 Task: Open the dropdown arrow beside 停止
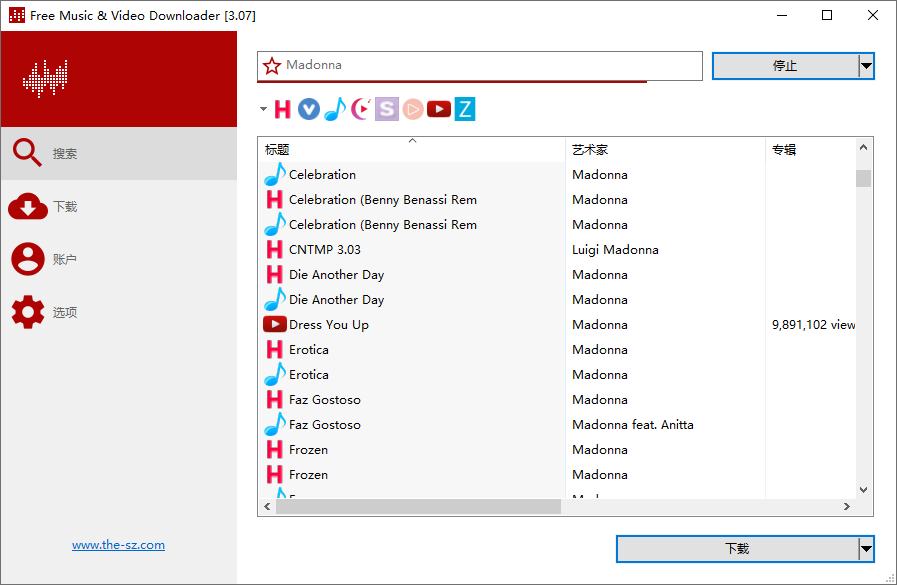pyautogui.click(x=866, y=66)
